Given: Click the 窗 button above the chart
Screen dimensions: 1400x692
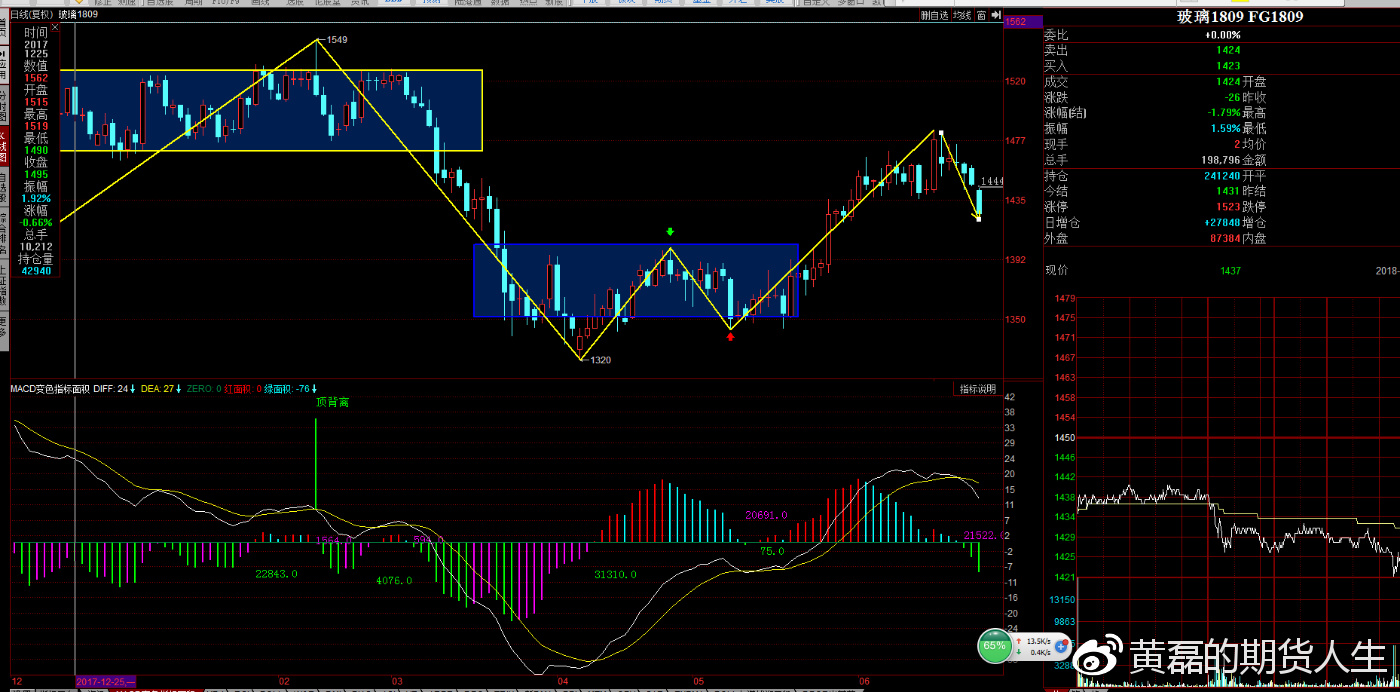Looking at the screenshot, I should pos(982,16).
